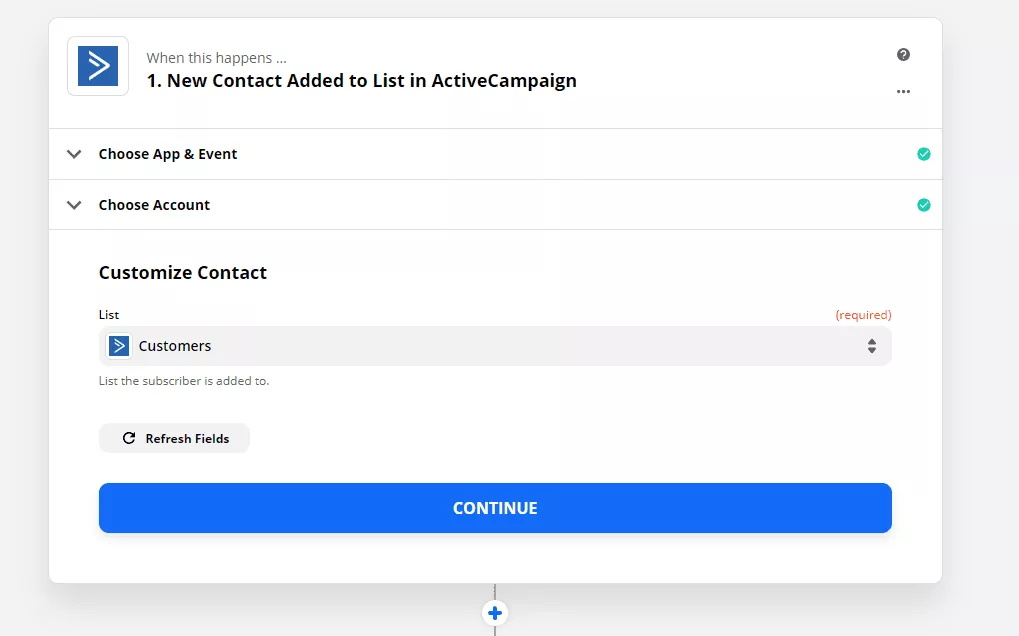Expand the Choose Account chevron
Viewport: 1019px width, 636px height.
(74, 205)
